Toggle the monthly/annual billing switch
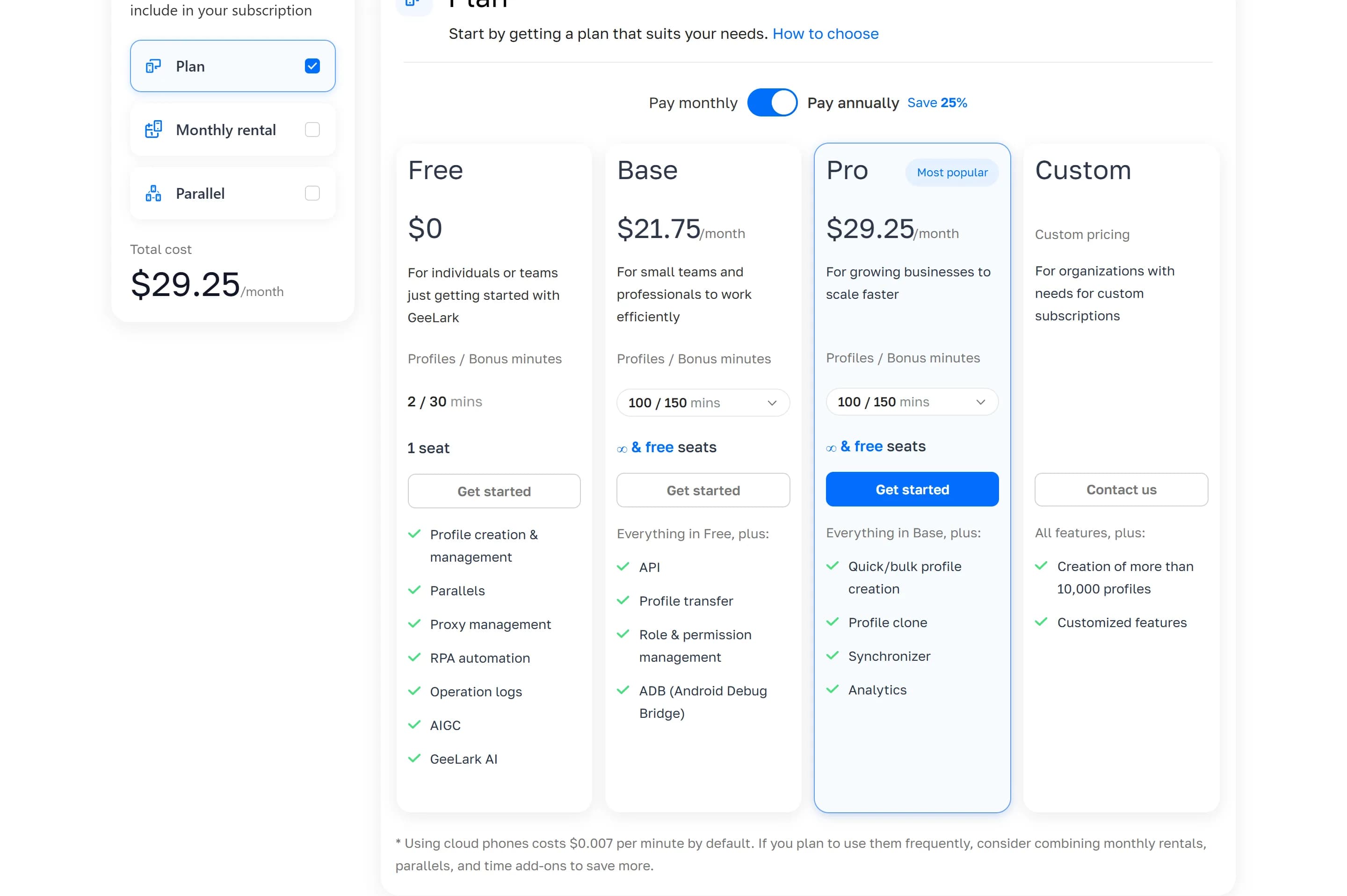Image resolution: width=1347 pixels, height=896 pixels. [x=772, y=103]
